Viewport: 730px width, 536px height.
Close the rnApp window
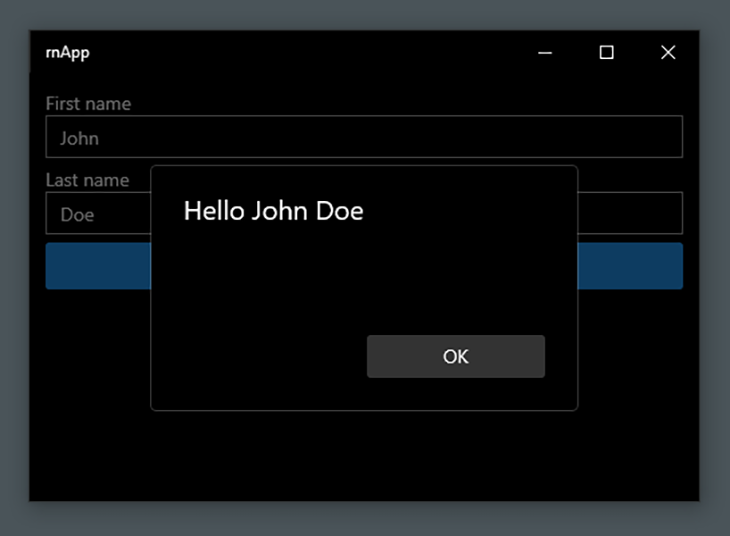[668, 53]
